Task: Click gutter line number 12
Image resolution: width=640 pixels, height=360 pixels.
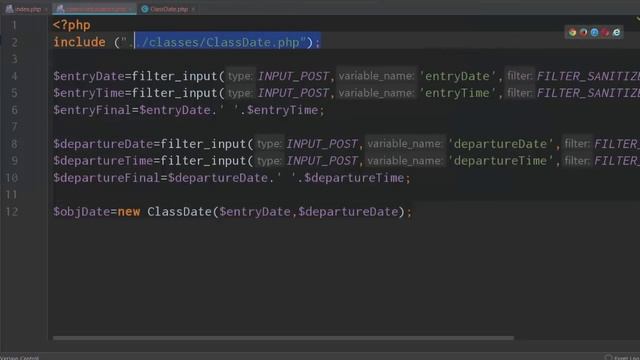Action: (11, 211)
